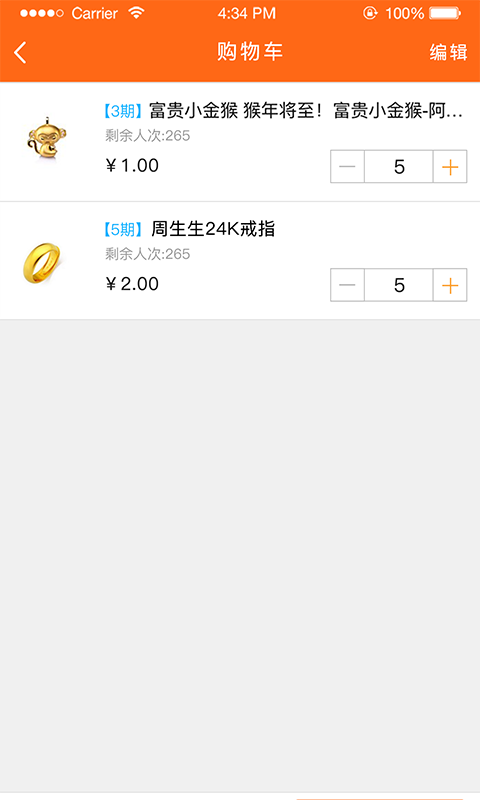Tap the Wi-Fi icon in status bar
The height and width of the screenshot is (800, 480).
[136, 13]
